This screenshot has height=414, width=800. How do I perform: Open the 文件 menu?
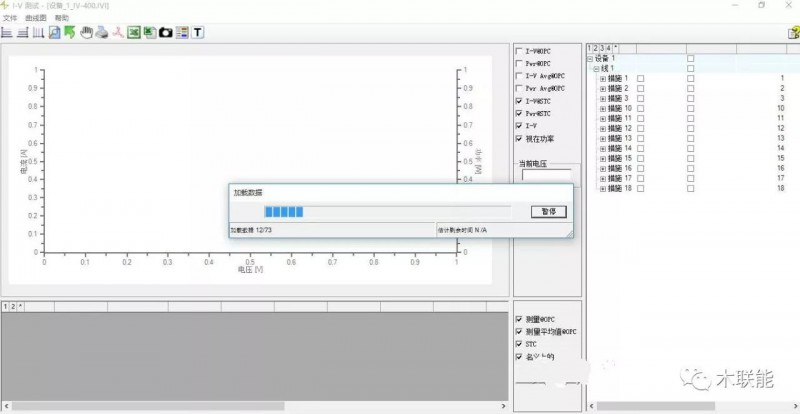pyautogui.click(x=10, y=18)
